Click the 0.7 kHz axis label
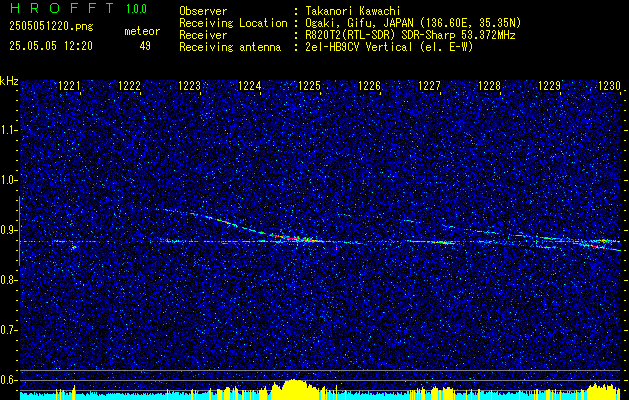The width and height of the screenshot is (629, 400). (x=9, y=330)
